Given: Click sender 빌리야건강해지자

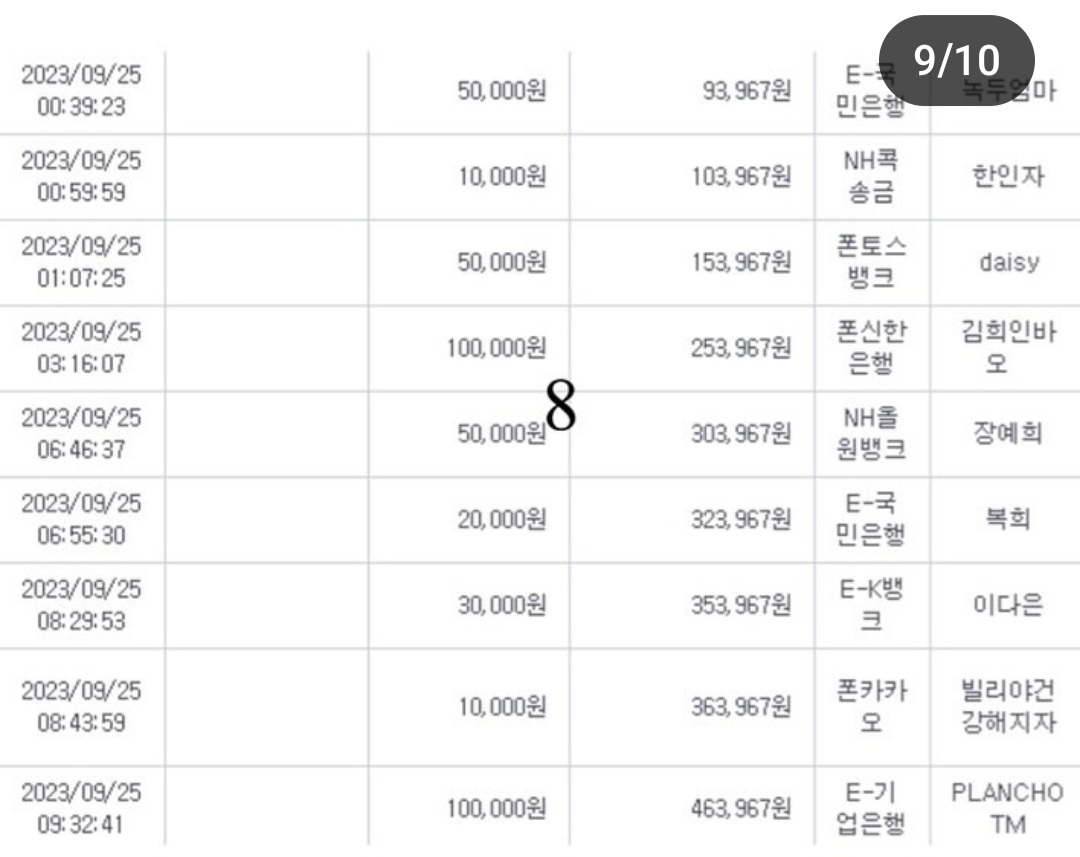Looking at the screenshot, I should coord(1008,707).
